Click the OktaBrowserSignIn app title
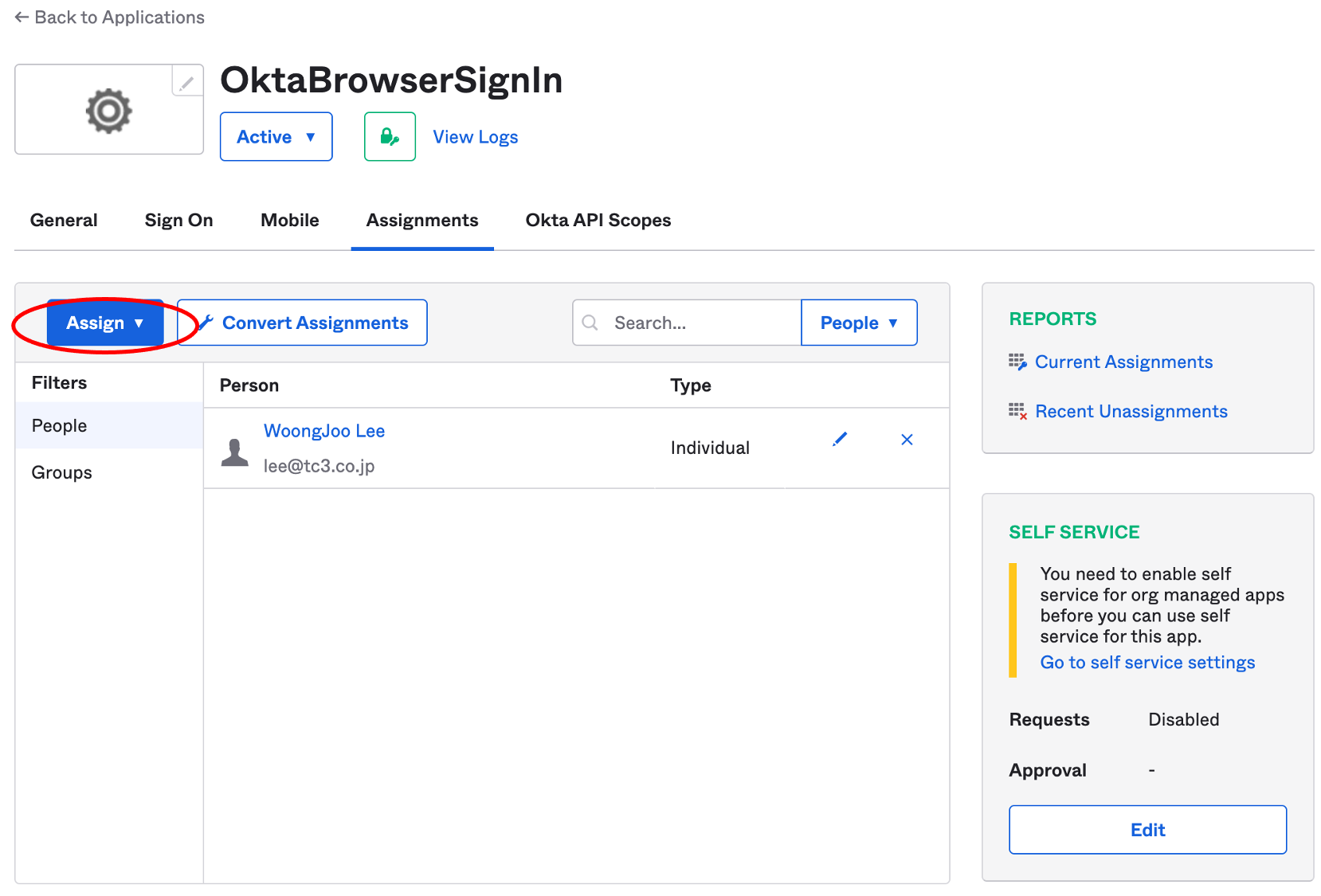Viewport: 1321px width, 896px height. coord(391,80)
